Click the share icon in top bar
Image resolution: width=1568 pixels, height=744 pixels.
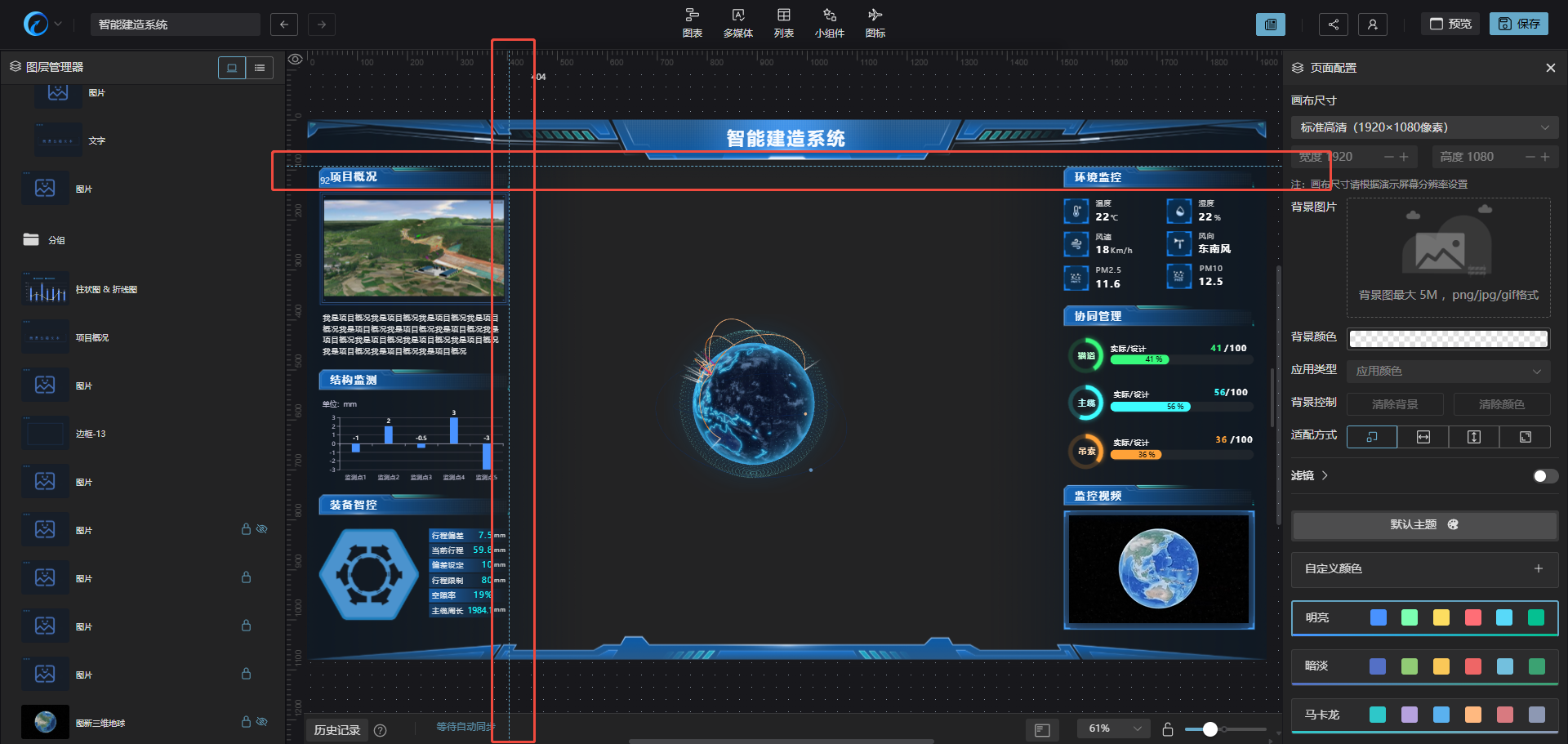[1333, 25]
